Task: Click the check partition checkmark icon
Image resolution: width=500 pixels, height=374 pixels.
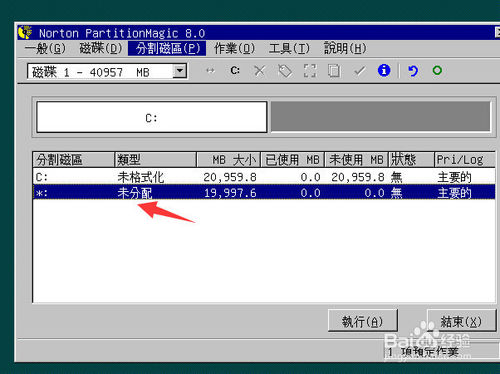Action: [x=359, y=71]
